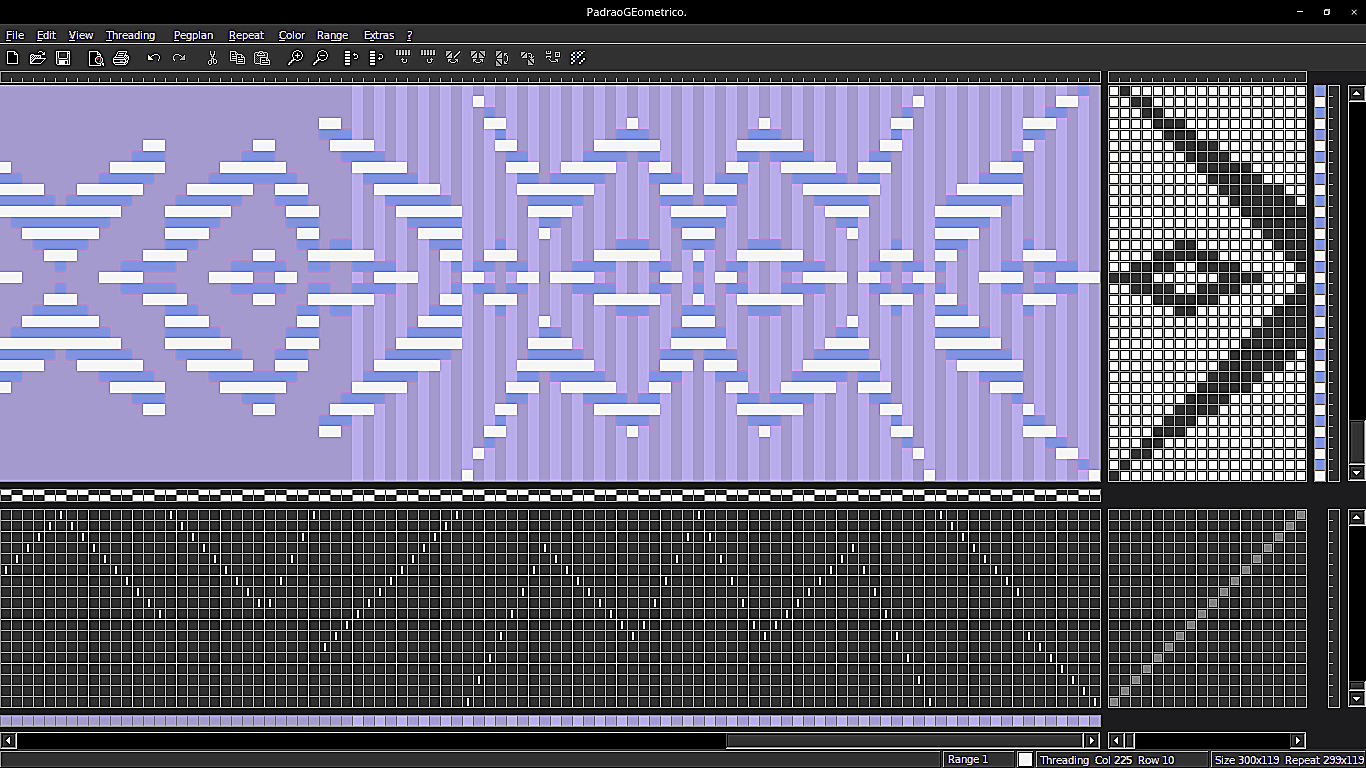1366x768 pixels.
Task: Click column-bars icon with left-pointing return arrow
Action: coord(403,58)
